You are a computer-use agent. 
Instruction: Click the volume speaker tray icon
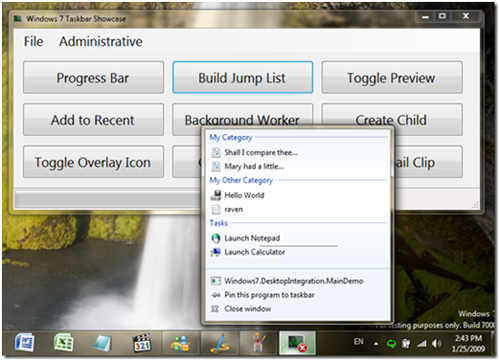tap(436, 343)
